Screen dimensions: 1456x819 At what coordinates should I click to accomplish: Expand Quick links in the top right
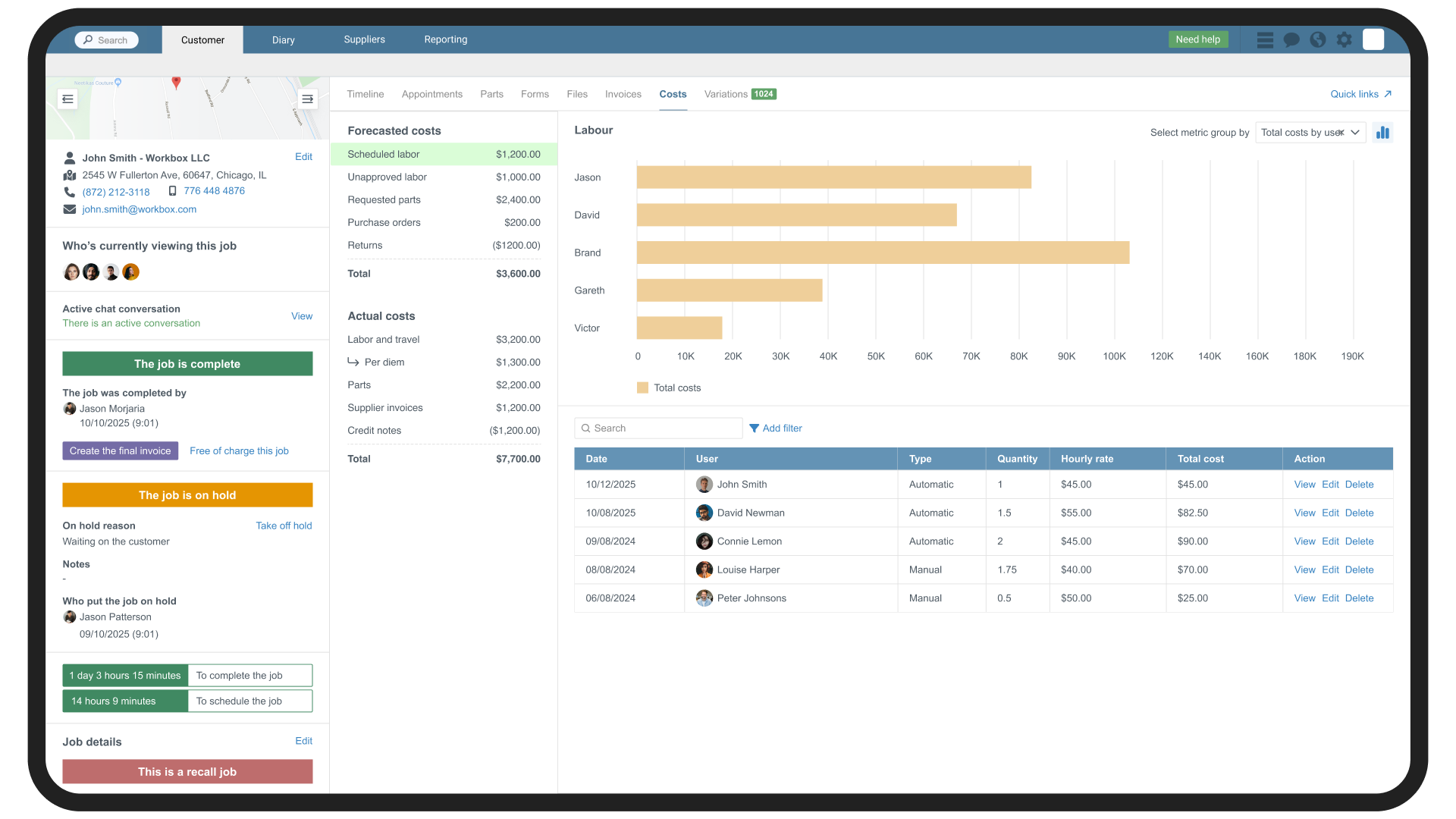(x=1360, y=94)
